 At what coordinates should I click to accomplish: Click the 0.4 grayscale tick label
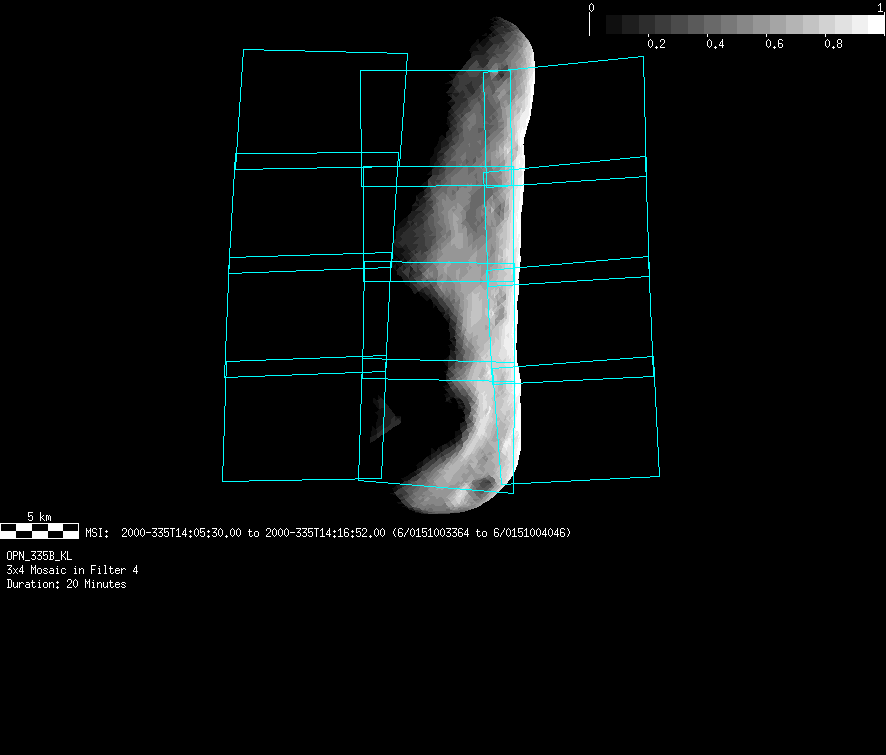pyautogui.click(x=715, y=44)
